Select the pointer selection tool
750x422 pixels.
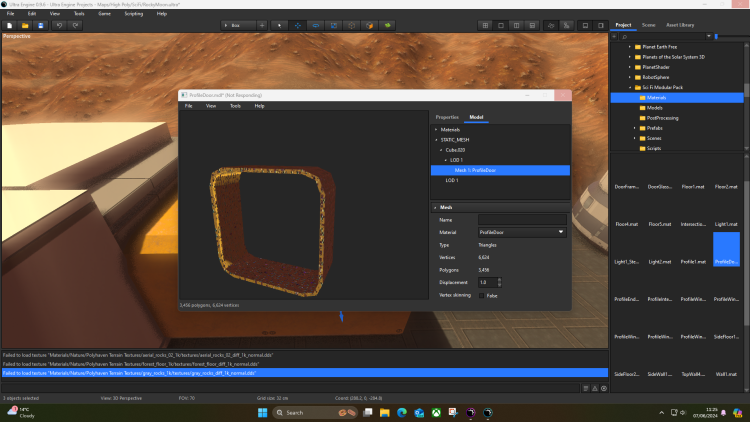pos(279,24)
